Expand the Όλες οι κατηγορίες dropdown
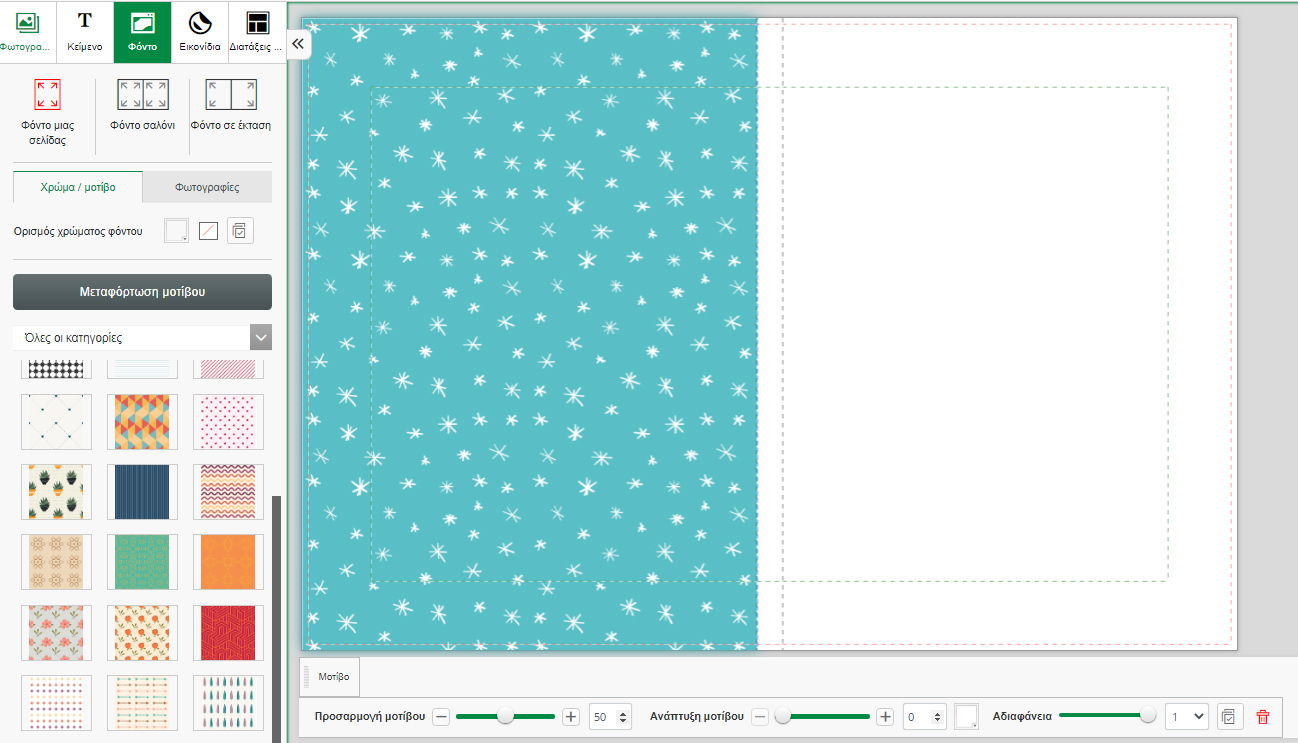This screenshot has width=1298, height=743. (x=260, y=338)
